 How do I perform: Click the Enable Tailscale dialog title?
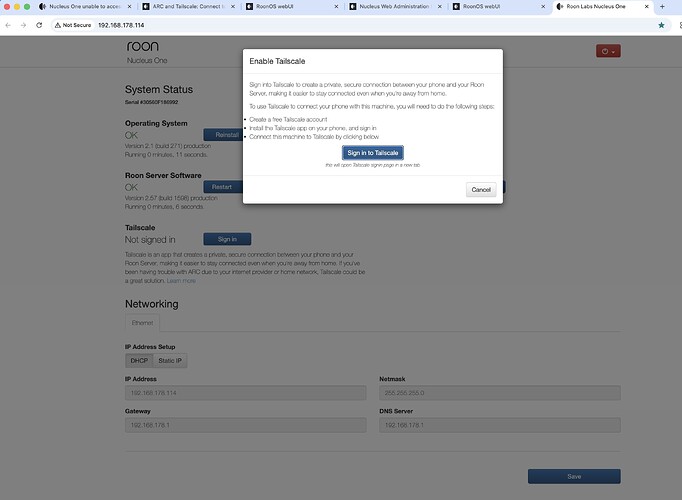[277, 61]
